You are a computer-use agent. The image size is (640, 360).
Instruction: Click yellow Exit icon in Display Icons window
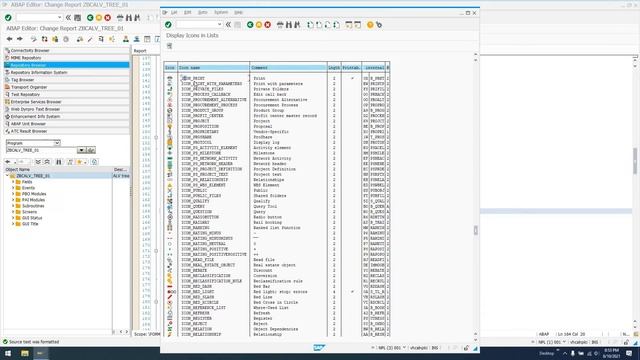(259, 25)
